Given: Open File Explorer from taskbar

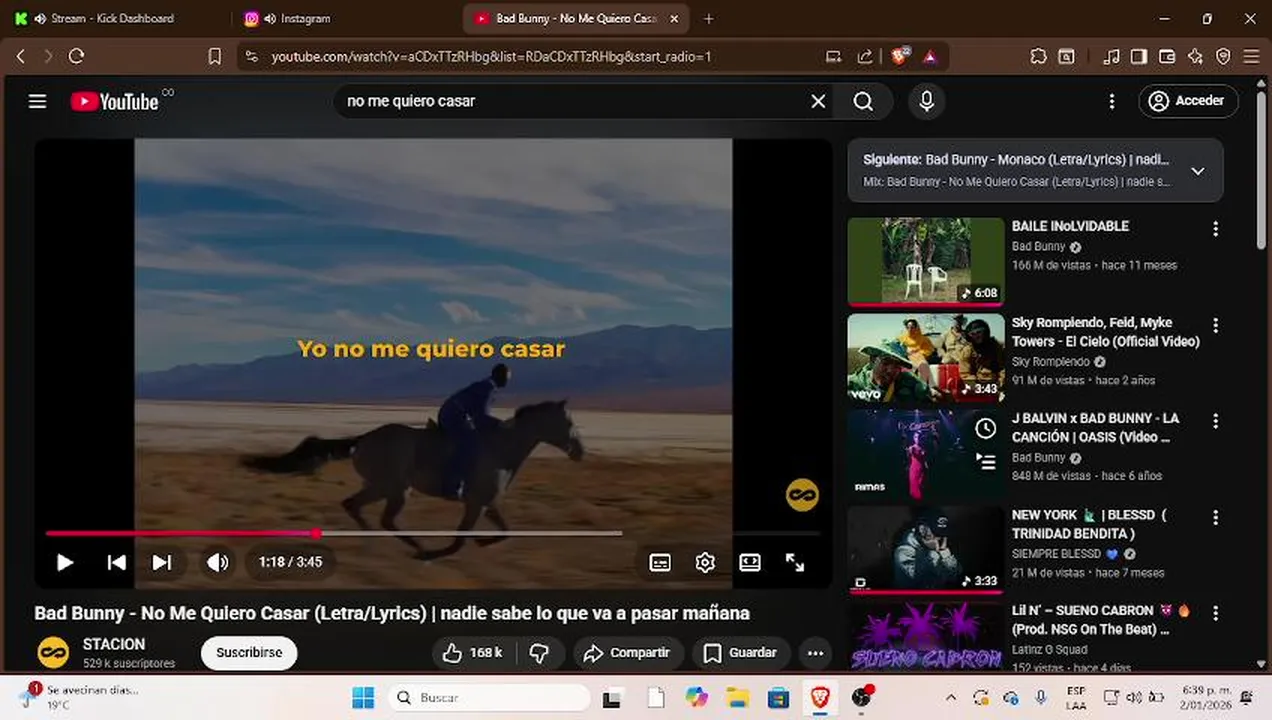Looking at the screenshot, I should coord(737,697).
